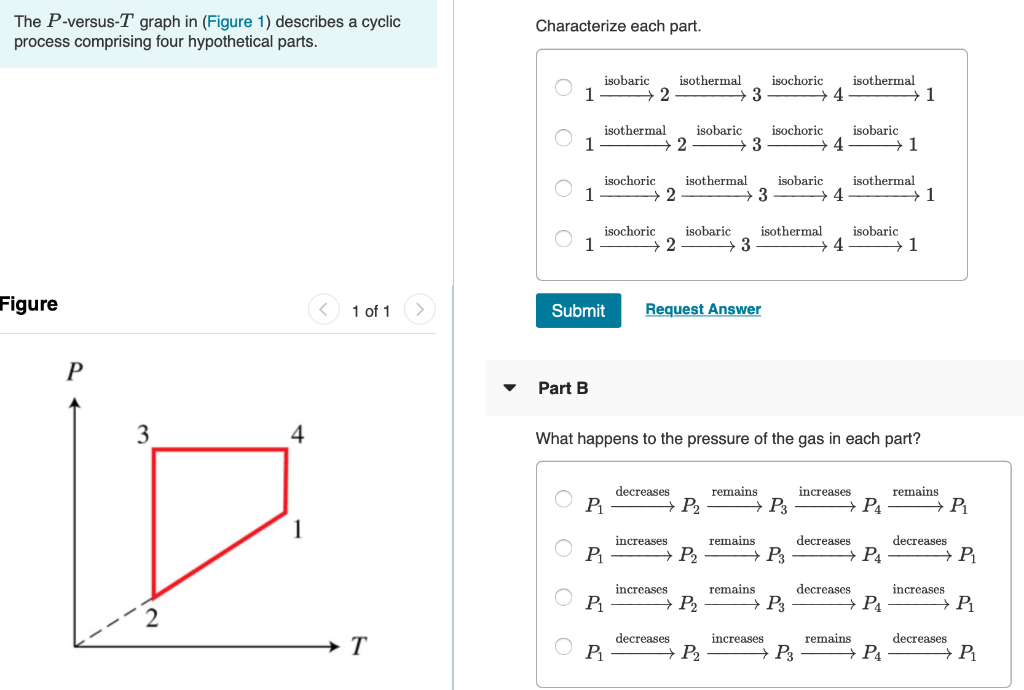This screenshot has height=690, width=1024.
Task: Select the increases-remains-decreases-decreases pressure option
Action: (563, 547)
